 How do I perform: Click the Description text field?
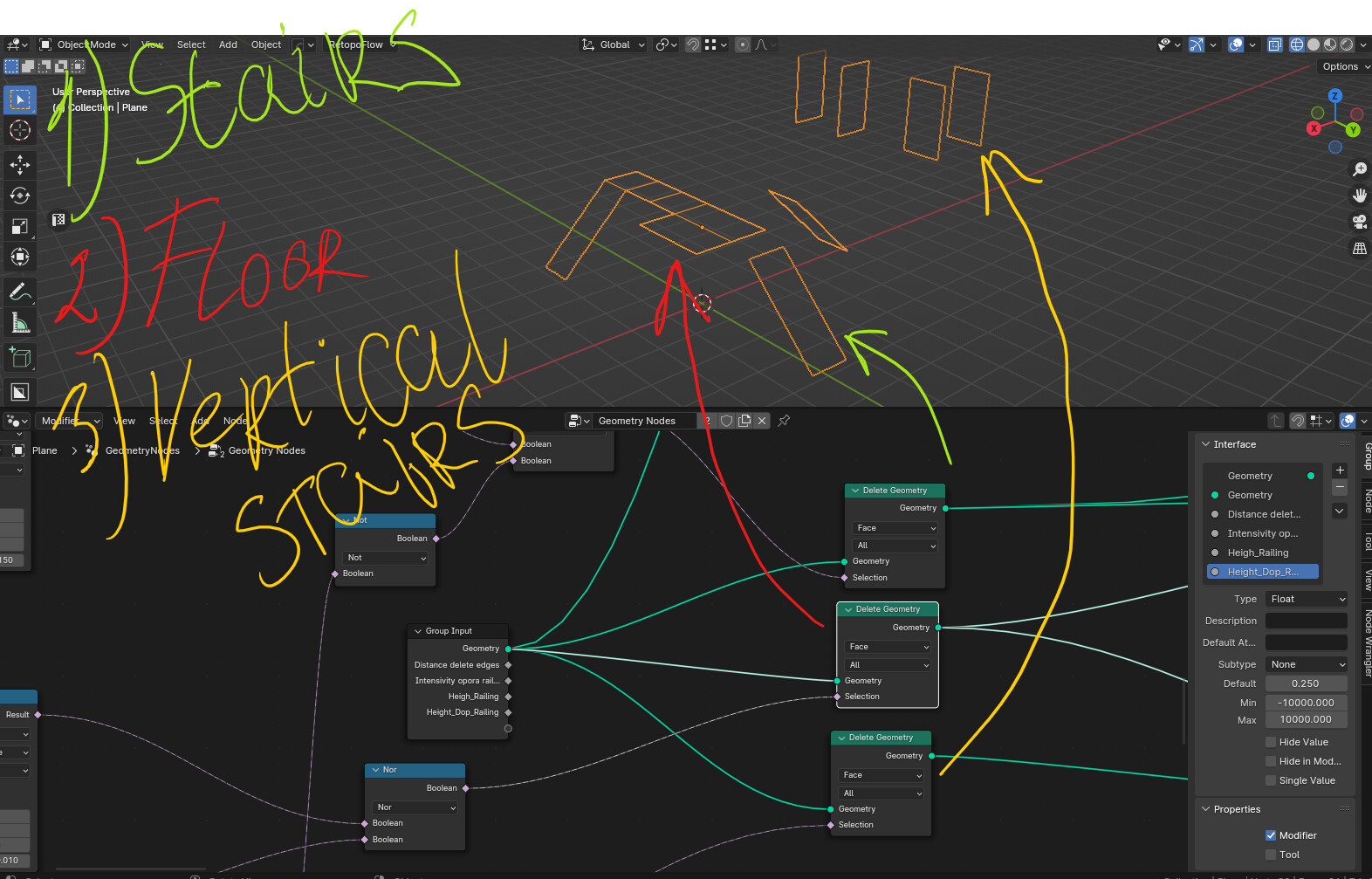pos(1307,621)
